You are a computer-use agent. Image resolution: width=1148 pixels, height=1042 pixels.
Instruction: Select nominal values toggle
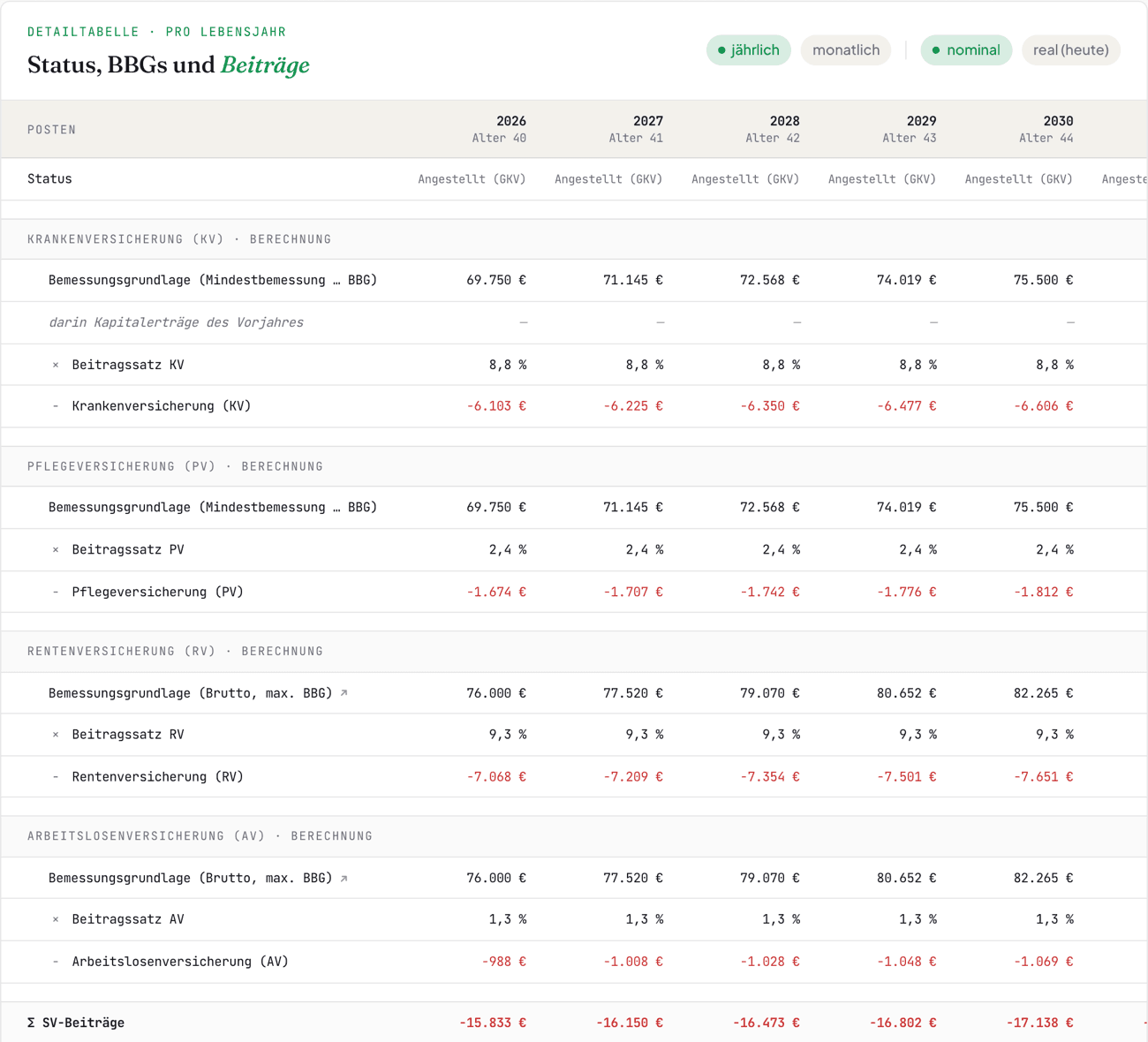966,50
